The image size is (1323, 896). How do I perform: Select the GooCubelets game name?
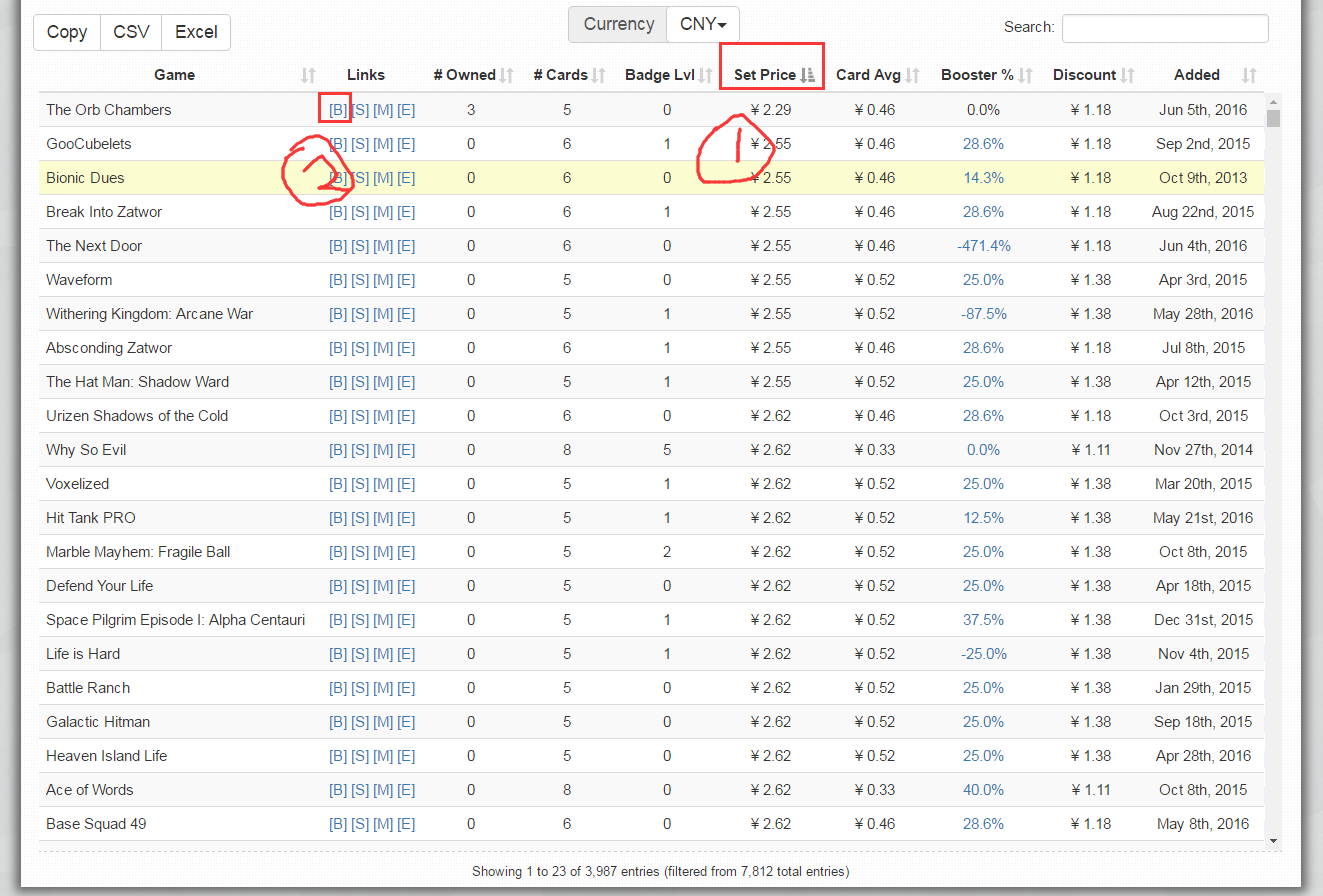pos(89,144)
